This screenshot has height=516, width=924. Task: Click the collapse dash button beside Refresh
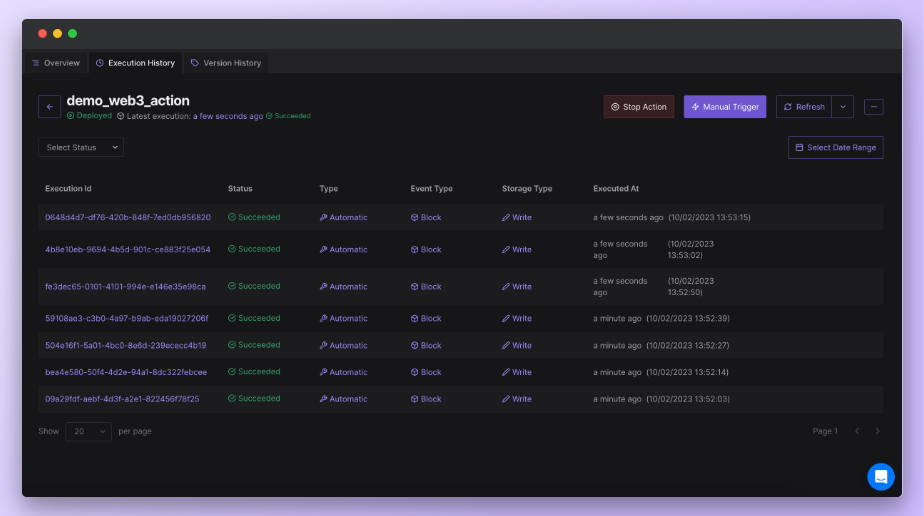point(873,107)
